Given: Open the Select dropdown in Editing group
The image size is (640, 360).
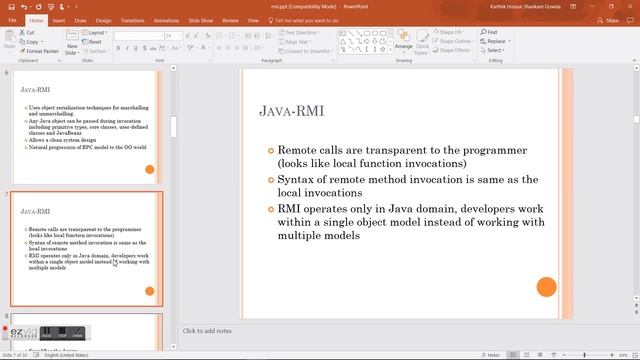Looking at the screenshot, I should click(x=493, y=50).
